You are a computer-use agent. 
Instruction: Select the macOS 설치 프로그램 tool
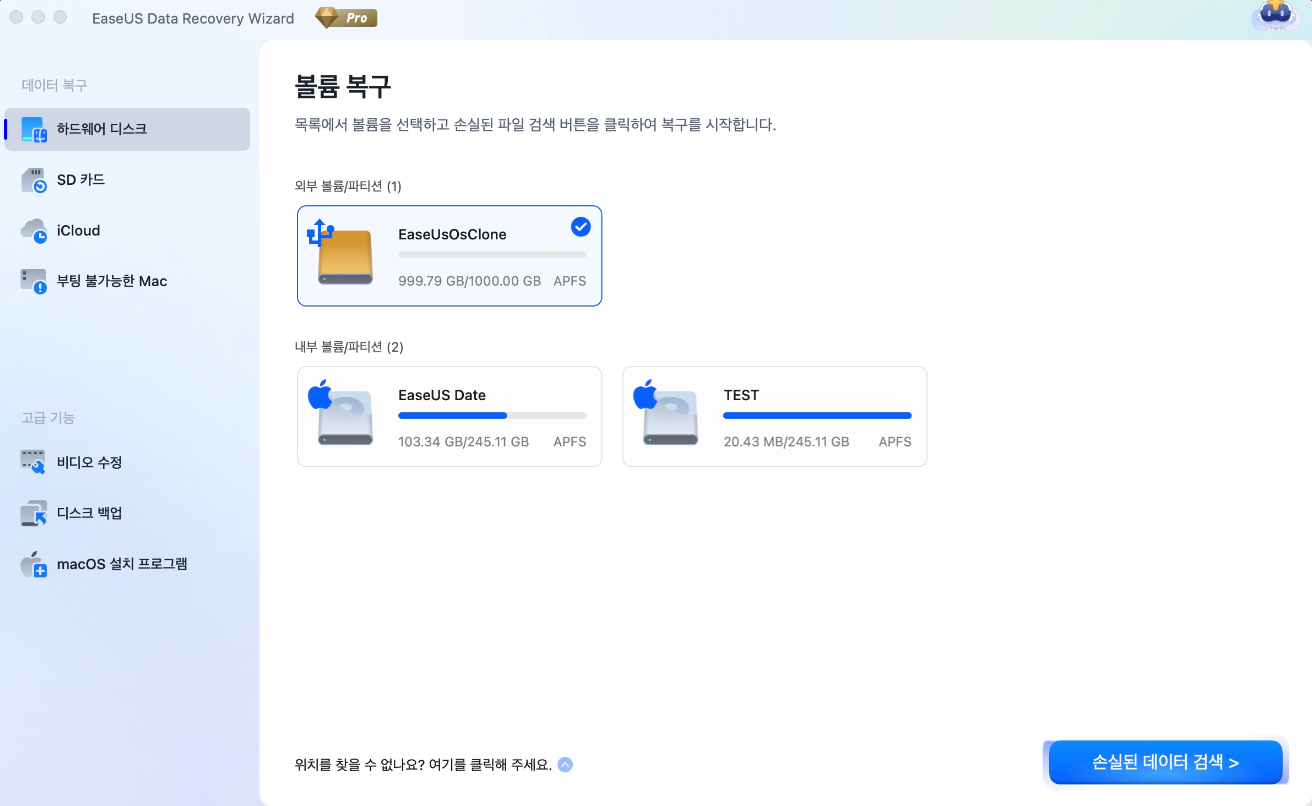pyautogui.click(x=120, y=563)
